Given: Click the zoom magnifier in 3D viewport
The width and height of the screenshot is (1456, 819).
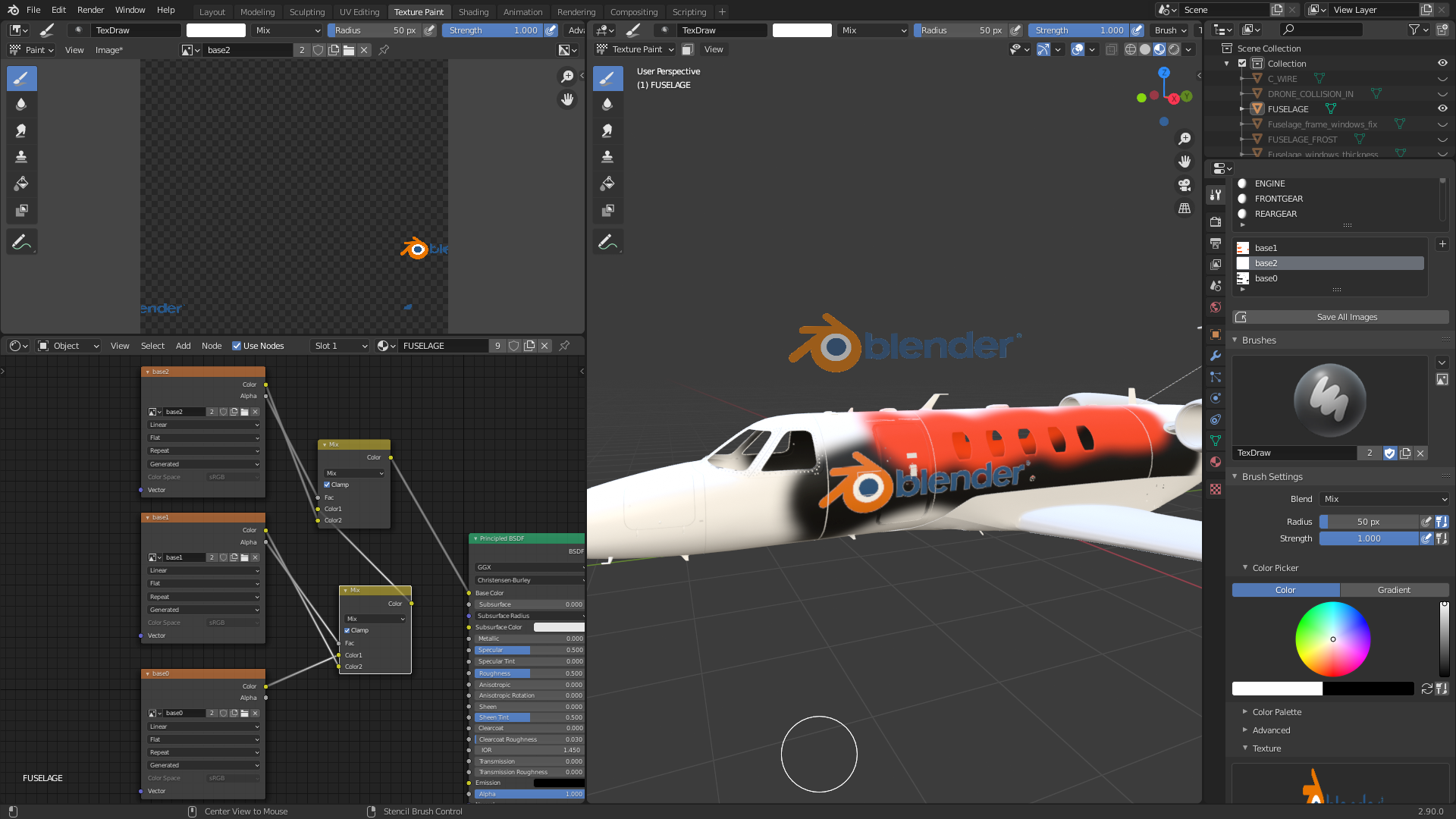Looking at the screenshot, I should (1184, 139).
